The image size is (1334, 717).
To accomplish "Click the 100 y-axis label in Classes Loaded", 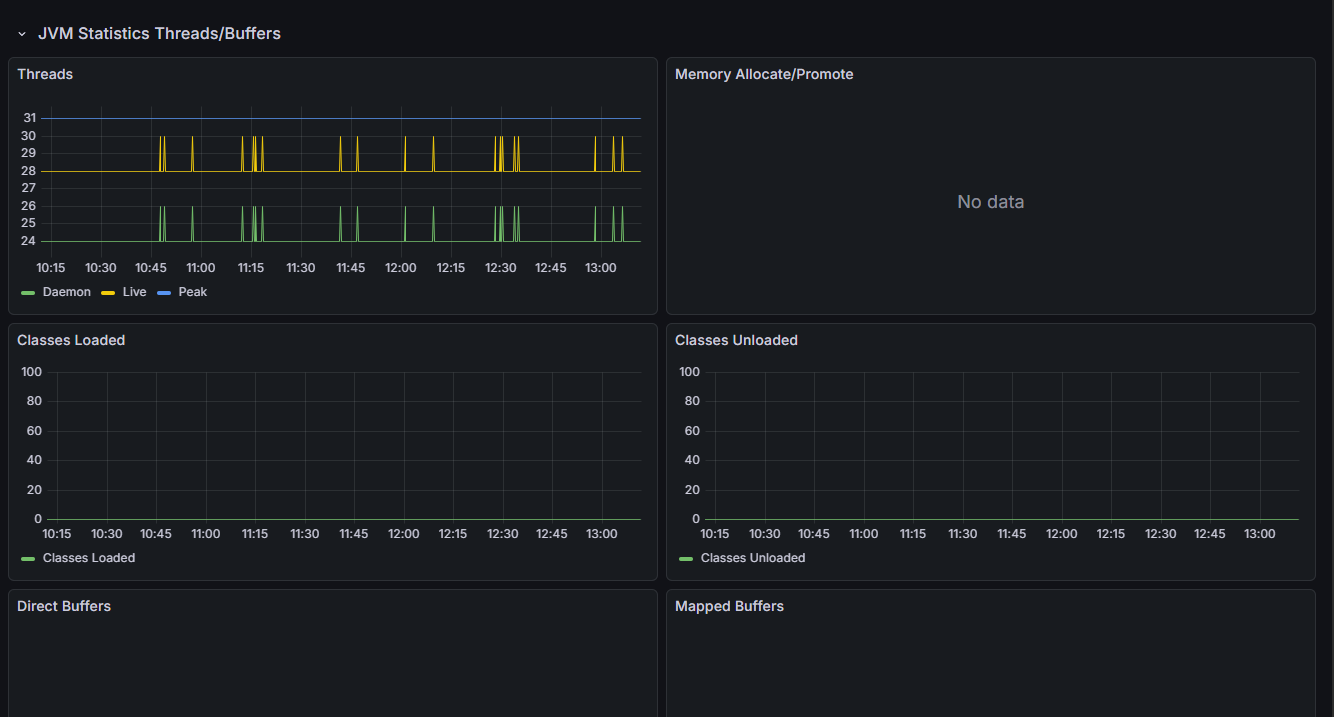I will [x=31, y=372].
